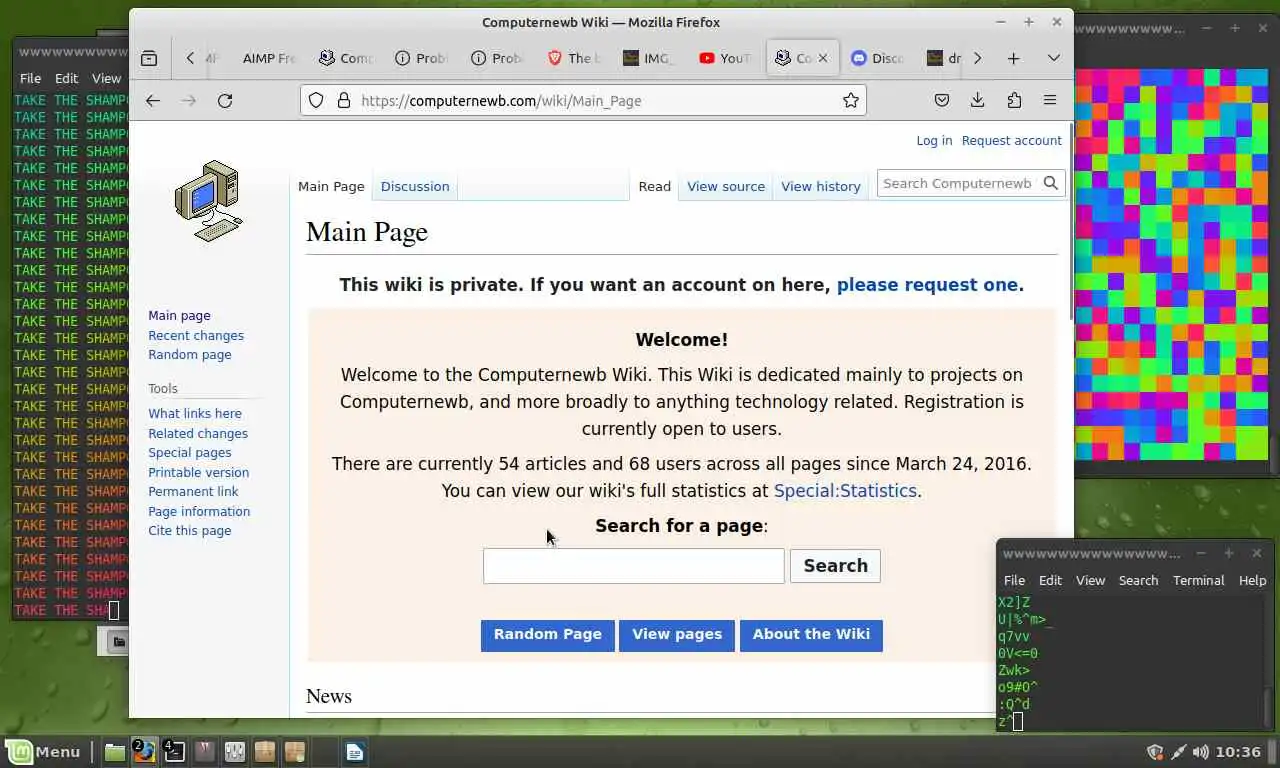
Task: Open Search menu in the lower right terminal
Action: tap(1138, 580)
